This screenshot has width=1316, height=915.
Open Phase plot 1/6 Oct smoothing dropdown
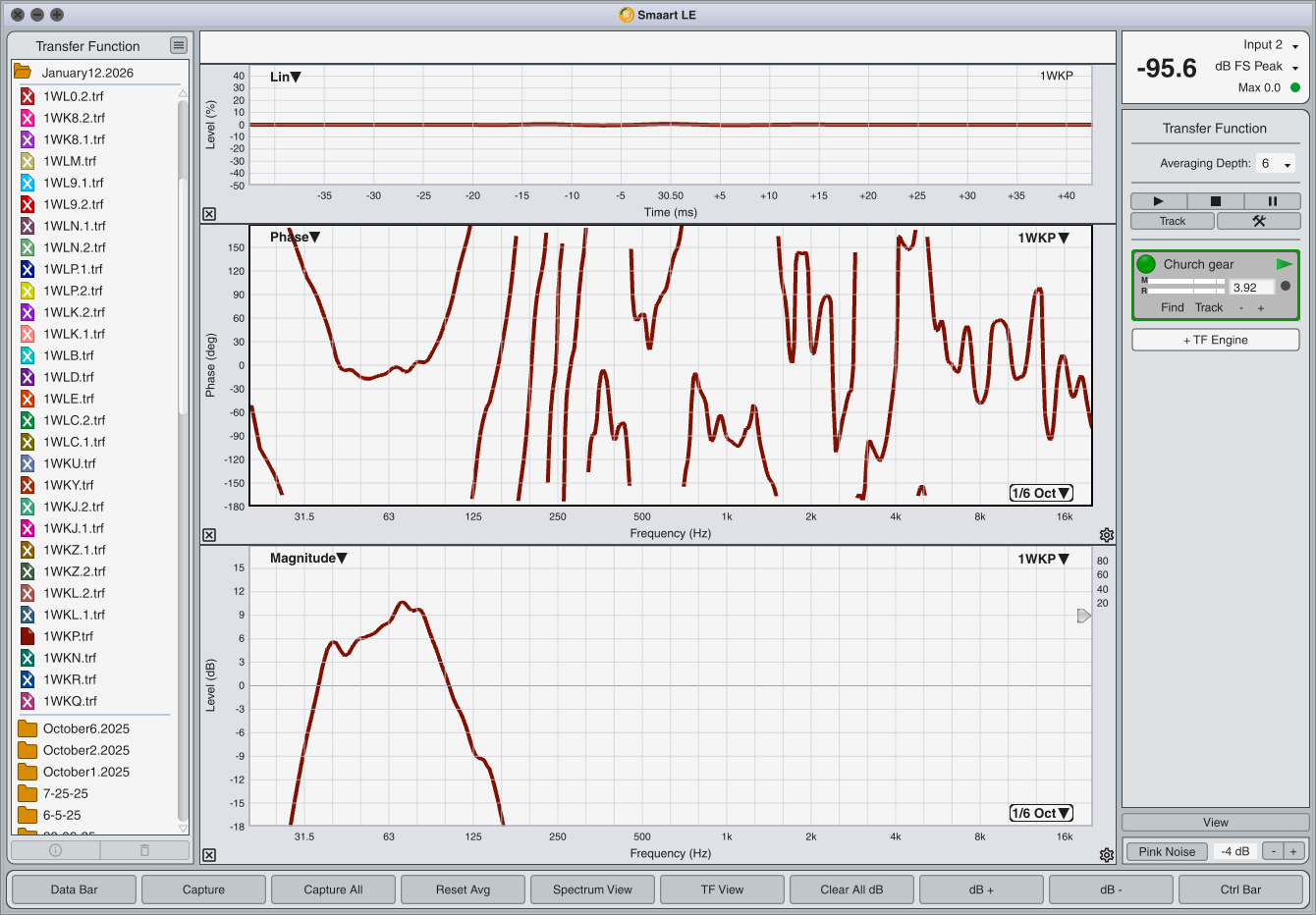pyautogui.click(x=1041, y=493)
